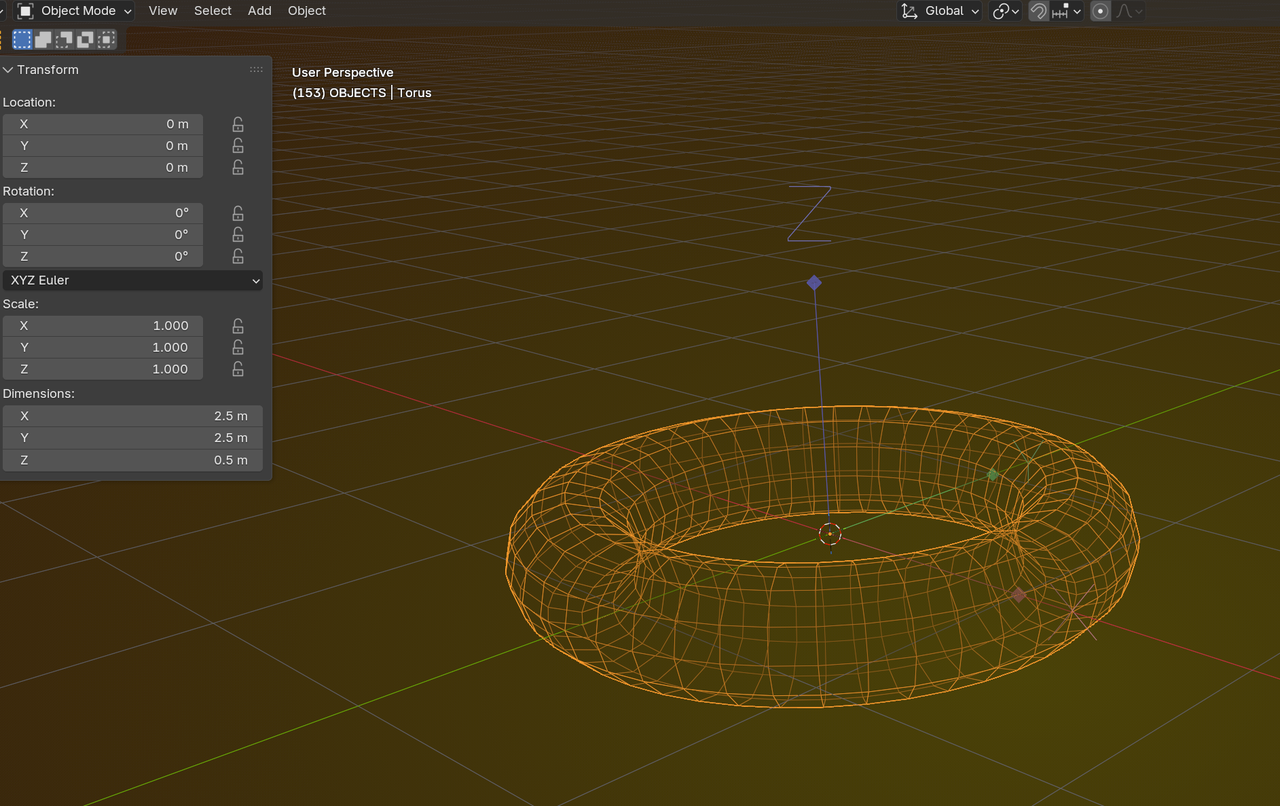Click the blue Z-axis gizmo diamond handle
This screenshot has width=1280, height=806.
point(814,283)
